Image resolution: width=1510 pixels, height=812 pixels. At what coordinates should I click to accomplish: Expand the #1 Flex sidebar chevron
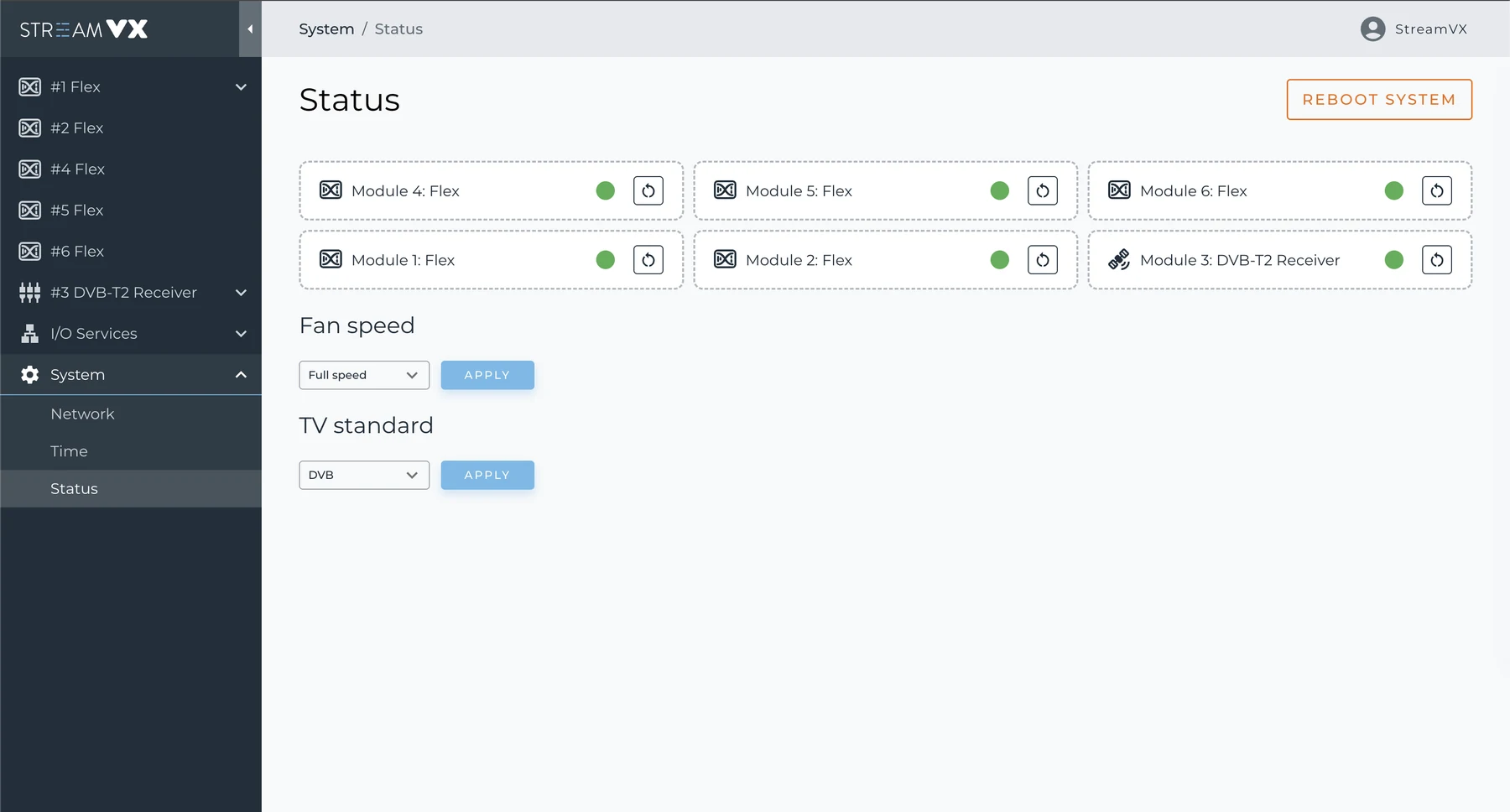click(x=241, y=86)
